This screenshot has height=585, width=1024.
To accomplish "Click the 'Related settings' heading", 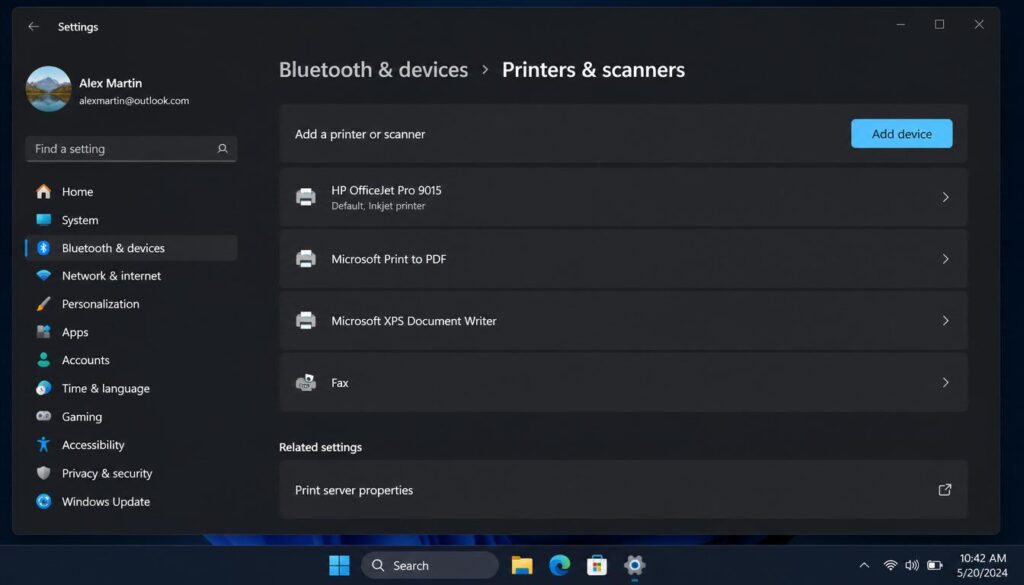I will (320, 447).
